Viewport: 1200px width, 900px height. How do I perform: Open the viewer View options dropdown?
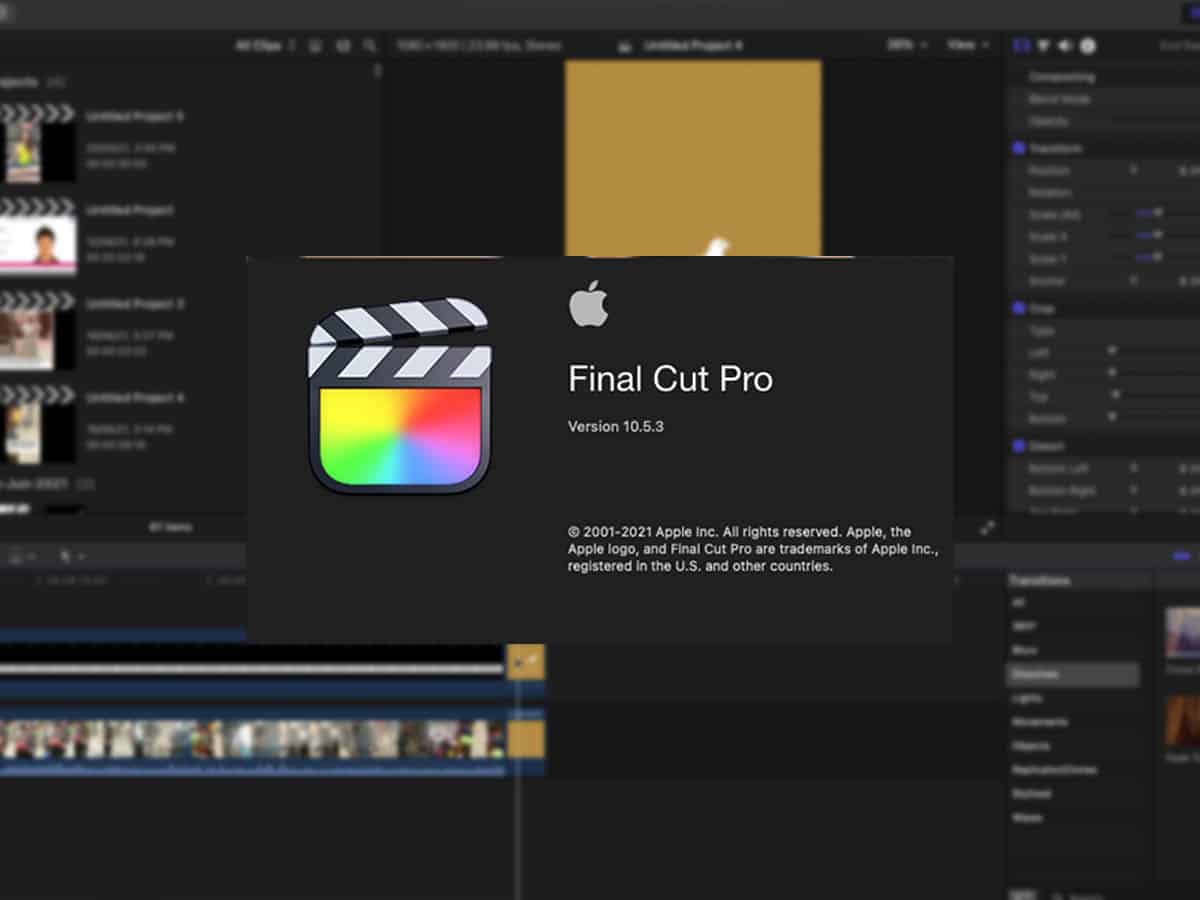click(968, 46)
